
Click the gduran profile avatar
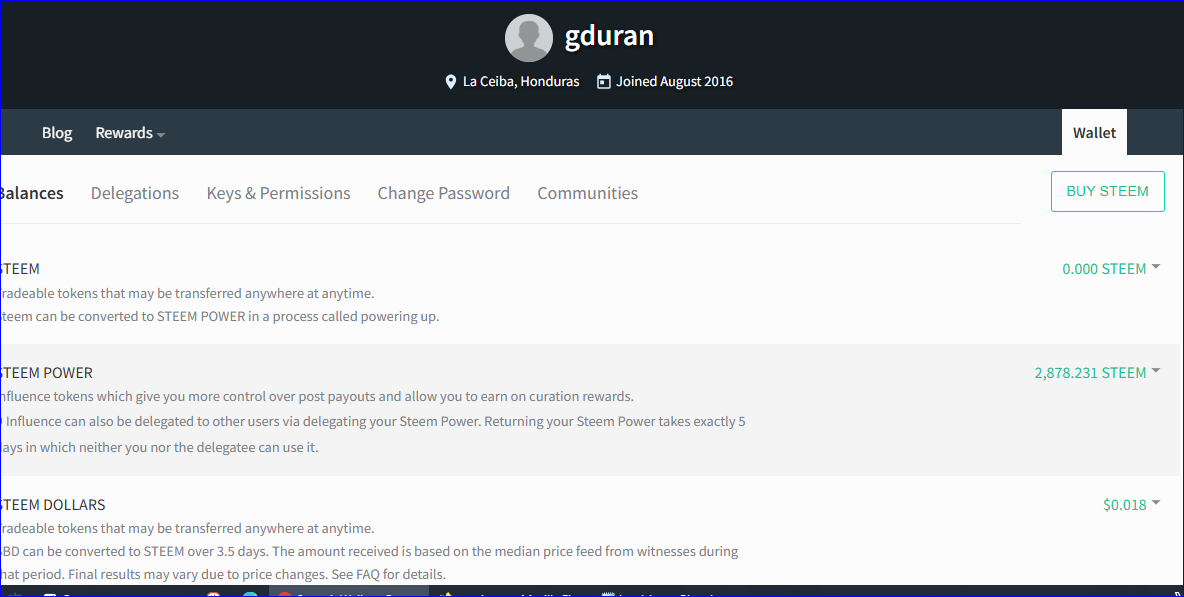click(x=529, y=38)
